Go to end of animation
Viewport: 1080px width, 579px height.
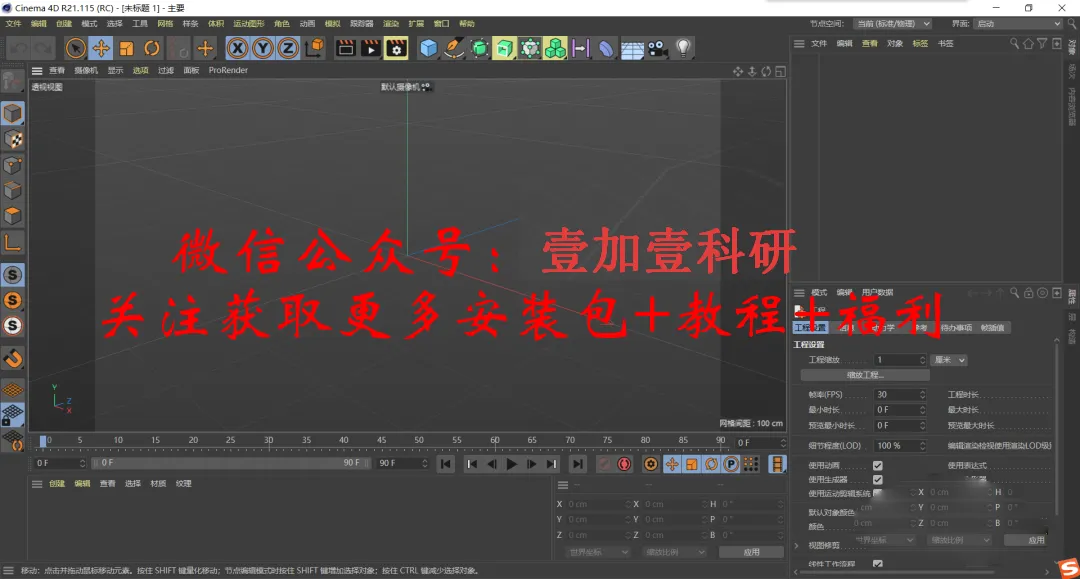(x=578, y=464)
